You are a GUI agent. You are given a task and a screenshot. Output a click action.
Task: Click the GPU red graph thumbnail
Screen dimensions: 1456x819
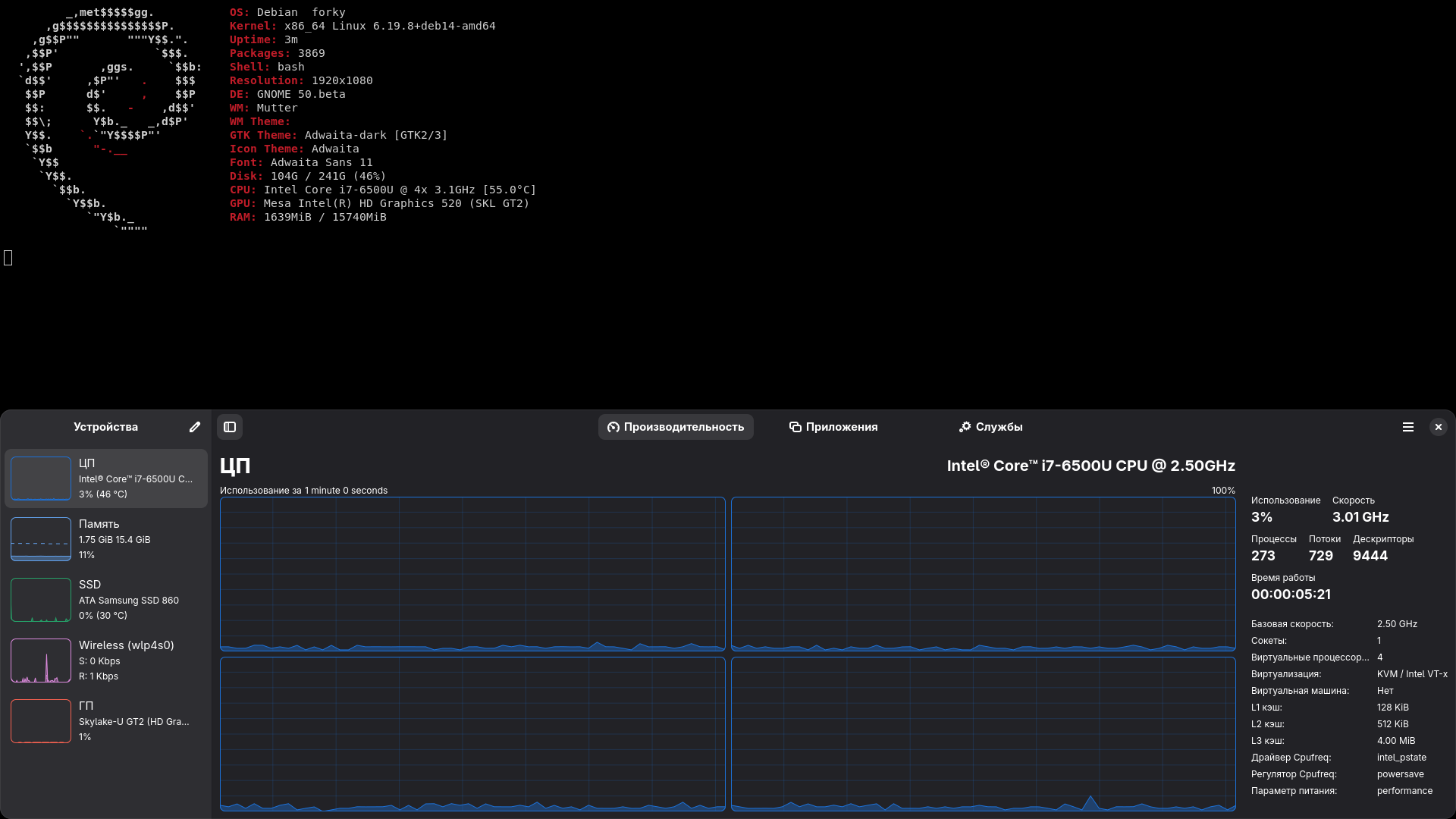coord(41,721)
